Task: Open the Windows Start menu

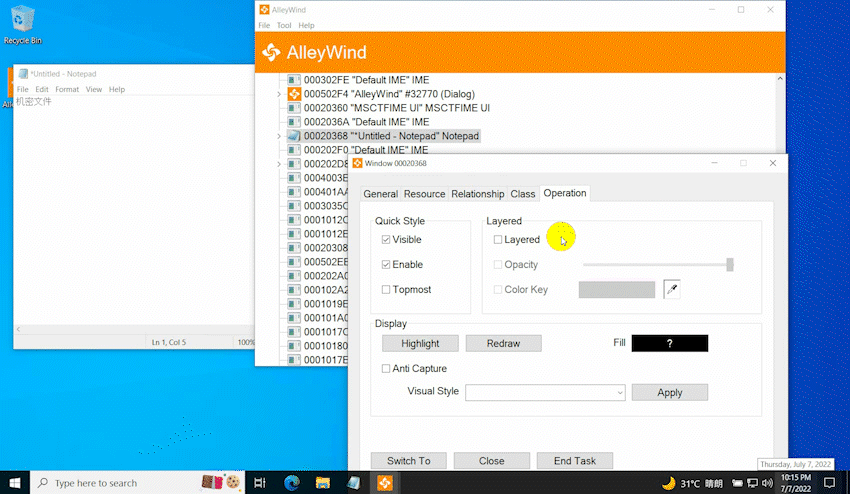Action: tap(15, 483)
